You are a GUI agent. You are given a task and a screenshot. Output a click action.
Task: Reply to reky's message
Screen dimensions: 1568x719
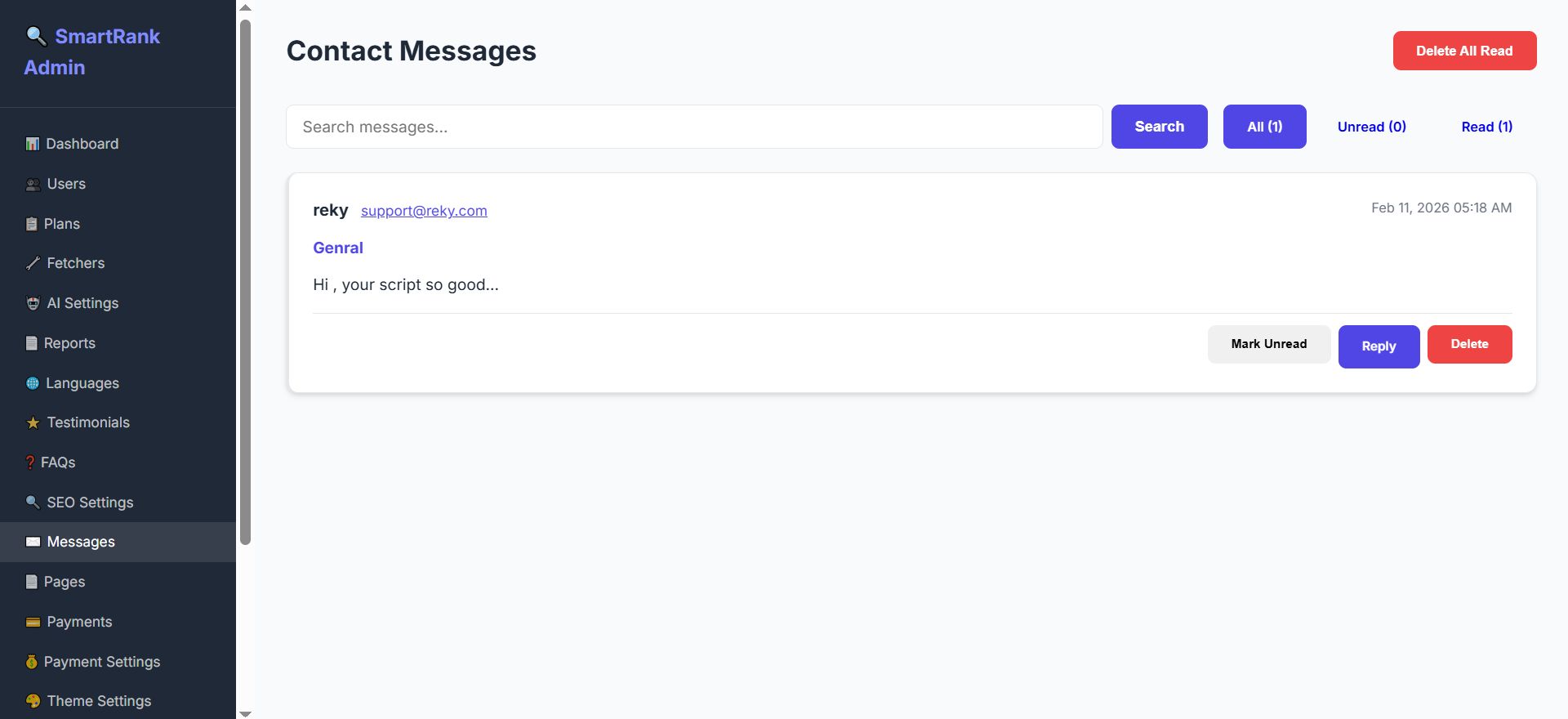pyautogui.click(x=1379, y=346)
